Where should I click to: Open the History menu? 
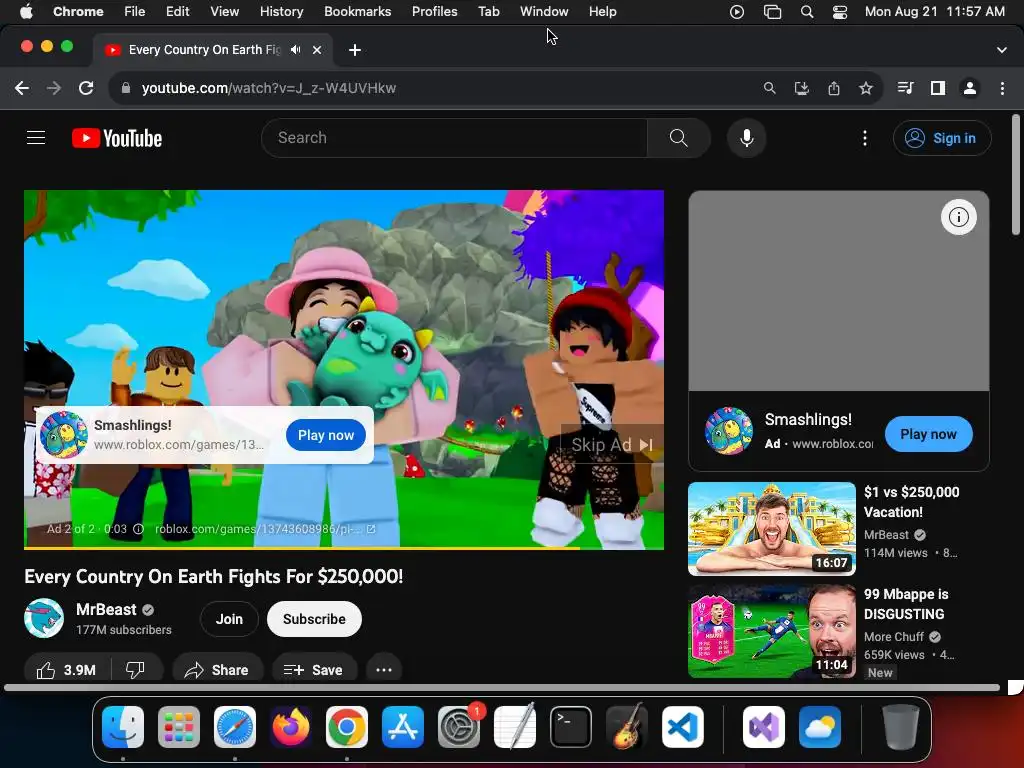(281, 12)
